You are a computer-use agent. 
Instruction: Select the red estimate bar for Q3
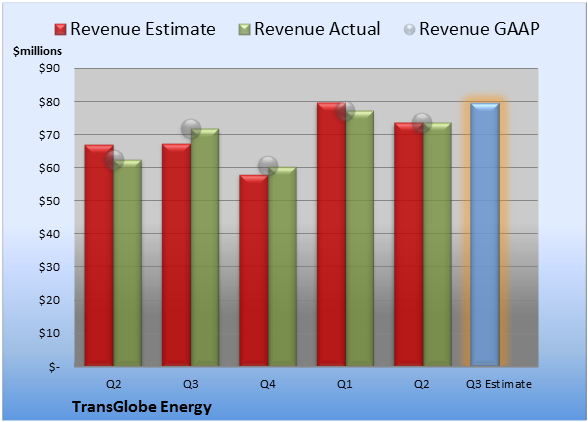click(x=176, y=255)
